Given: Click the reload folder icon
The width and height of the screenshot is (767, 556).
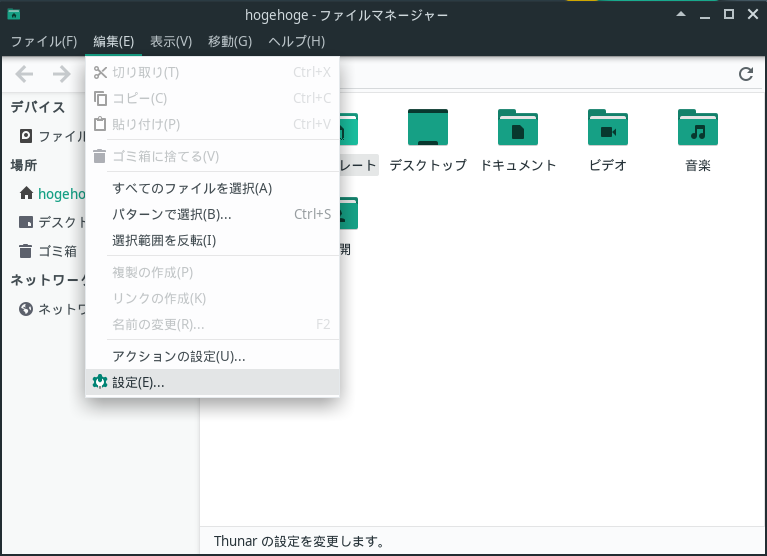Looking at the screenshot, I should (x=745, y=74).
